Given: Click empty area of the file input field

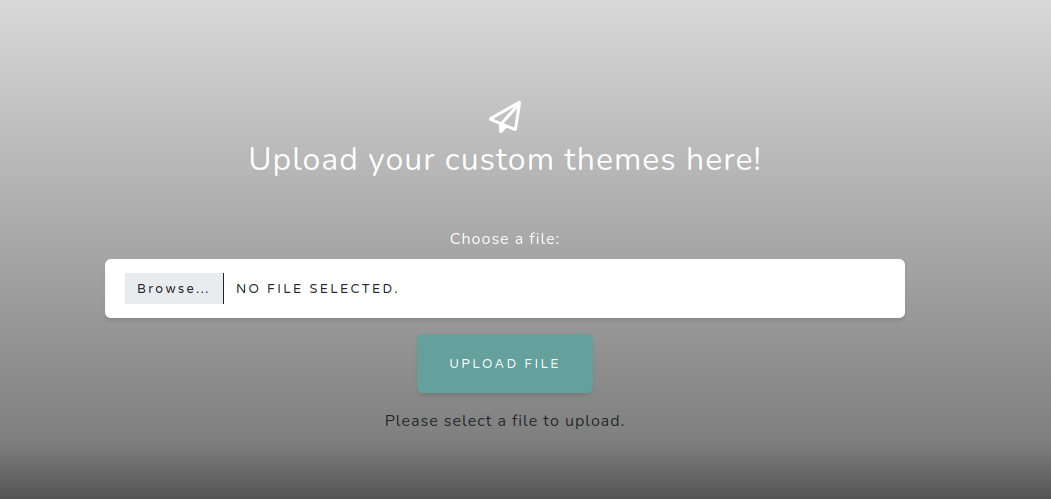Looking at the screenshot, I should (650, 289).
